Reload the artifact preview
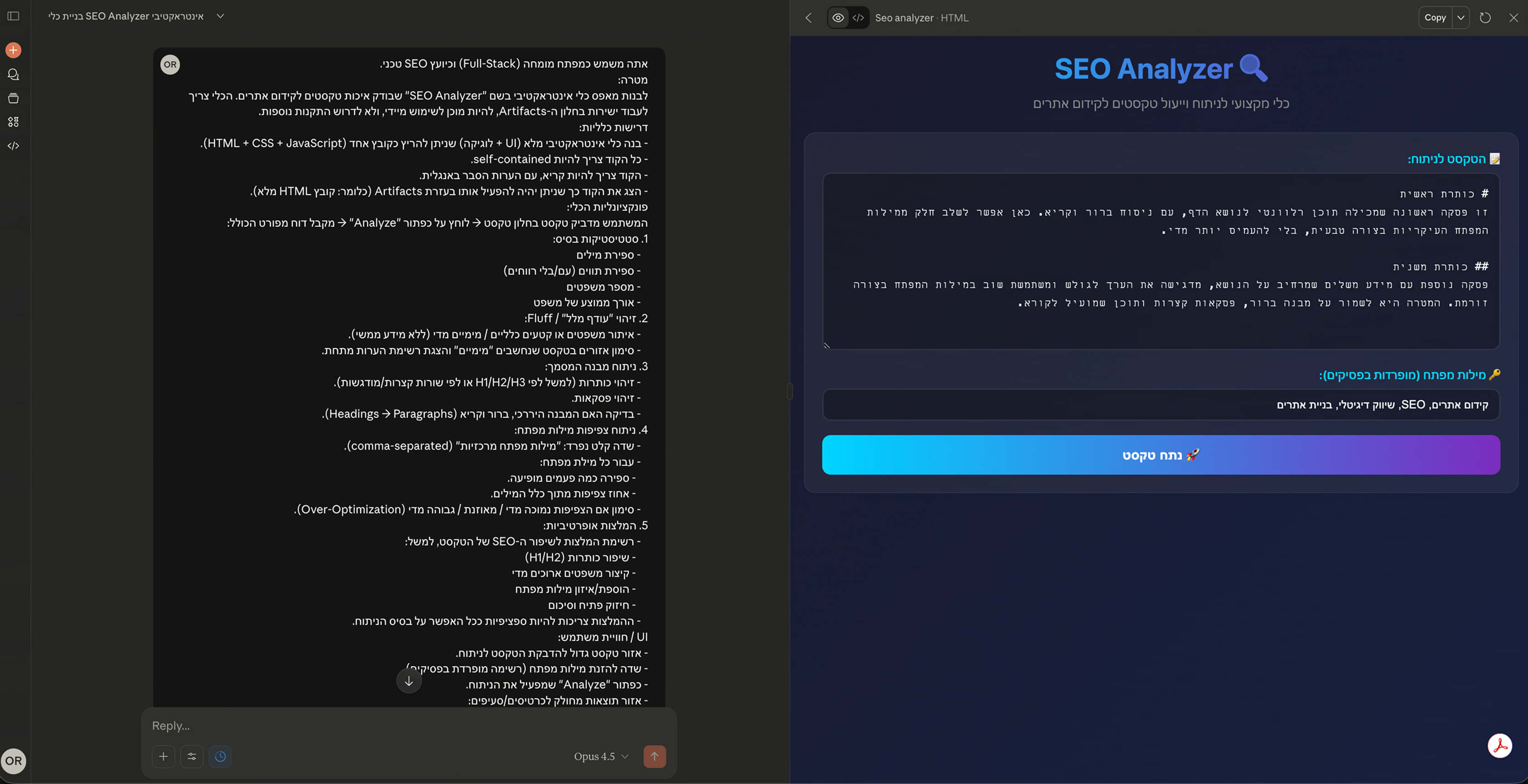Image resolution: width=1528 pixels, height=784 pixels. coord(1485,18)
